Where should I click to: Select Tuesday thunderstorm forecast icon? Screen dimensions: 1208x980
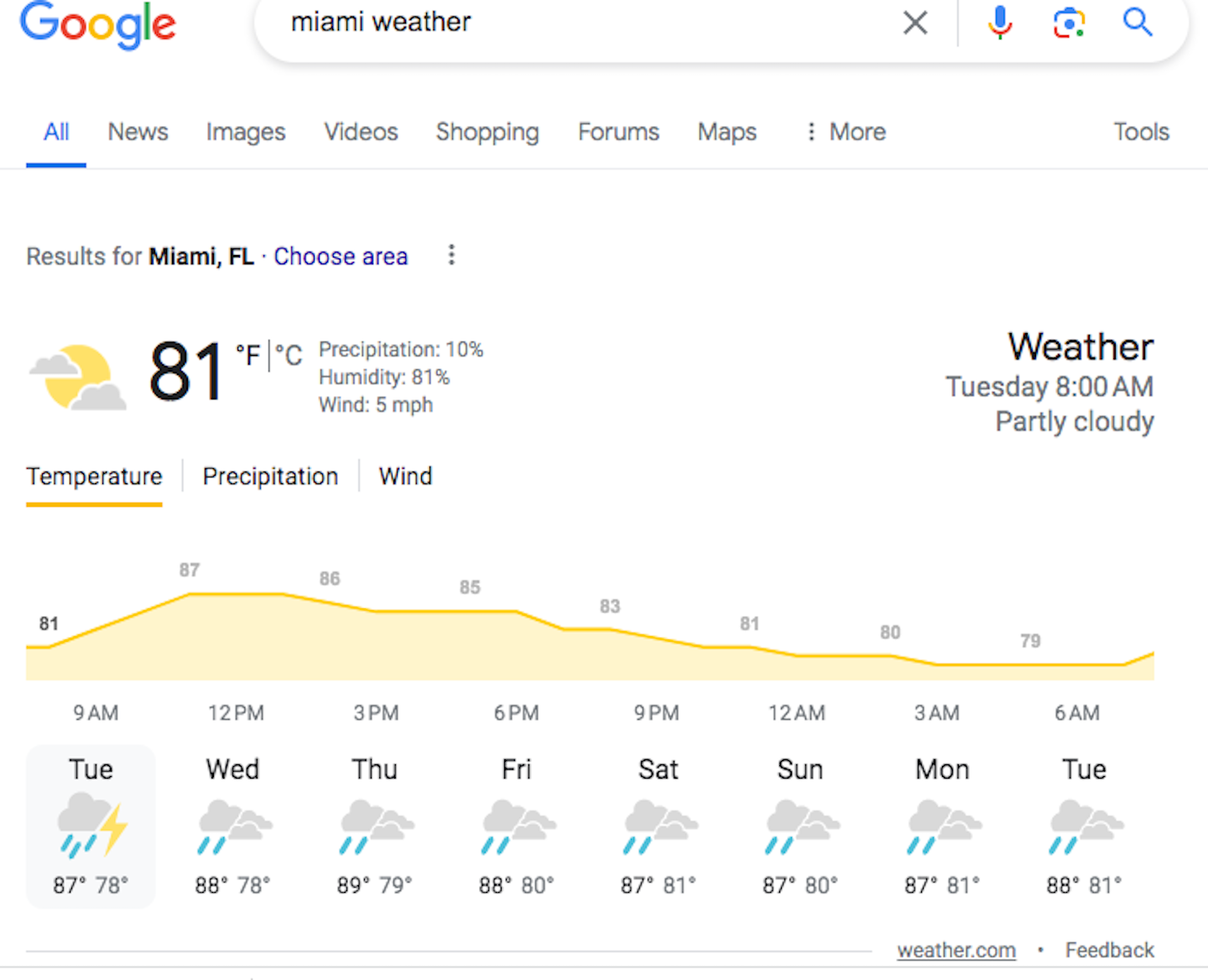point(92,826)
